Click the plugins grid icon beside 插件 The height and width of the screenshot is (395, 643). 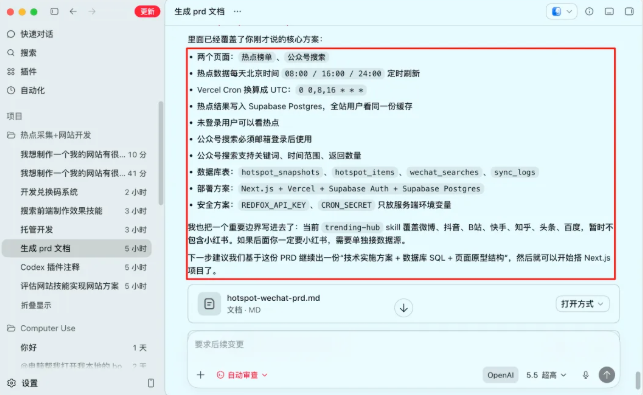[11, 72]
